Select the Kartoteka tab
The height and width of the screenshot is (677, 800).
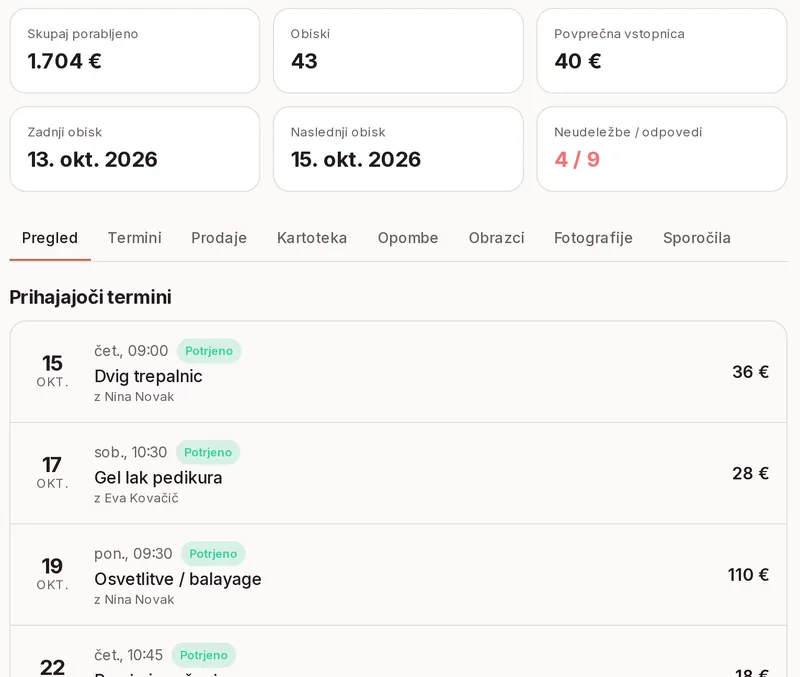coord(312,238)
